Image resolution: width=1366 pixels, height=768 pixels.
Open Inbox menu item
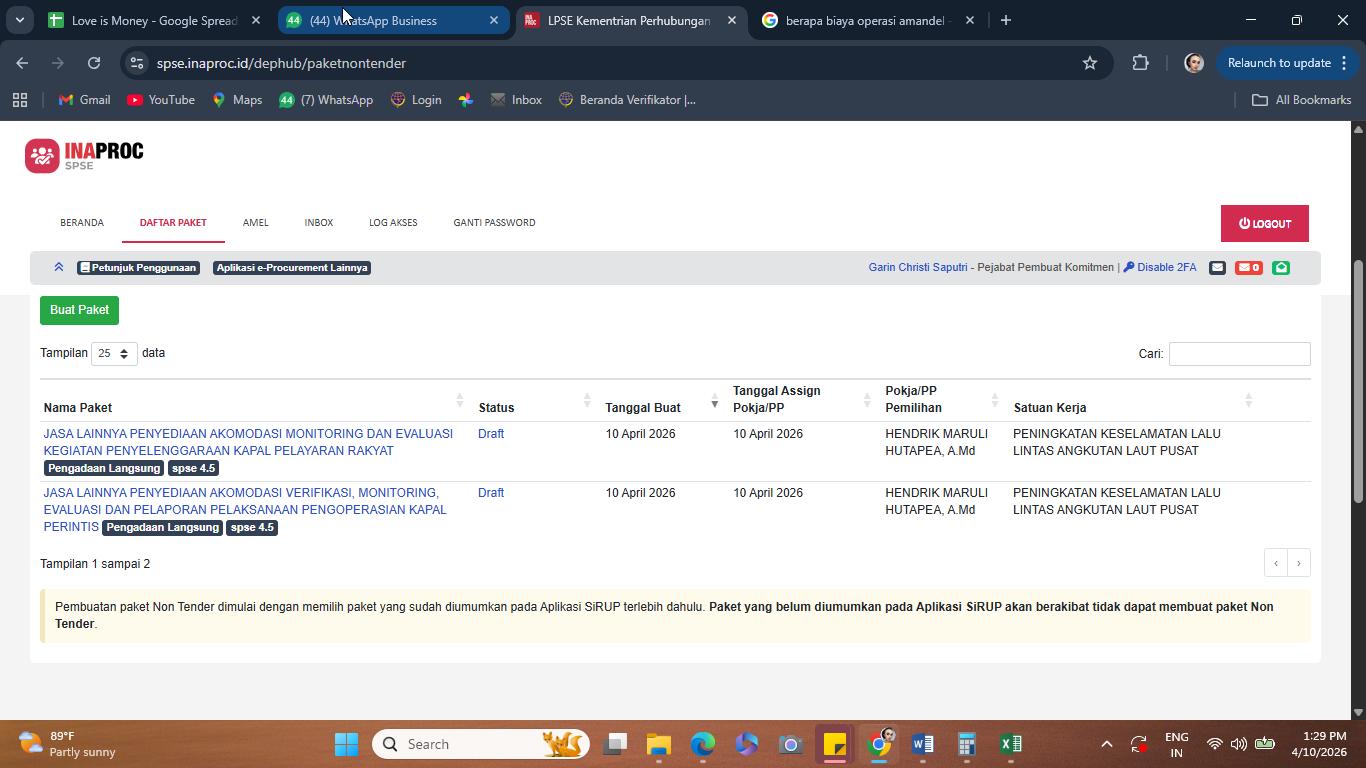(x=319, y=222)
